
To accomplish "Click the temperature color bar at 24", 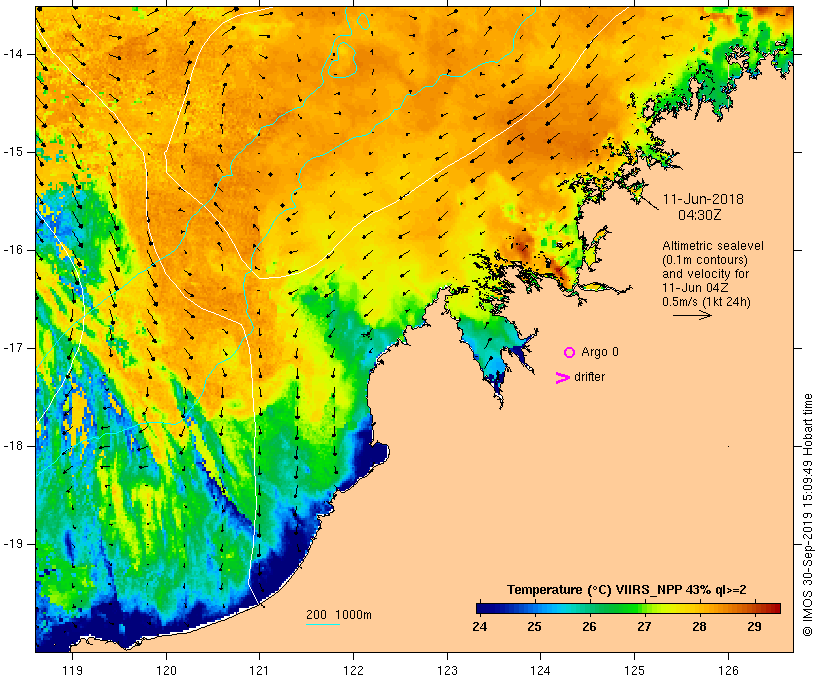I will pos(480,608).
